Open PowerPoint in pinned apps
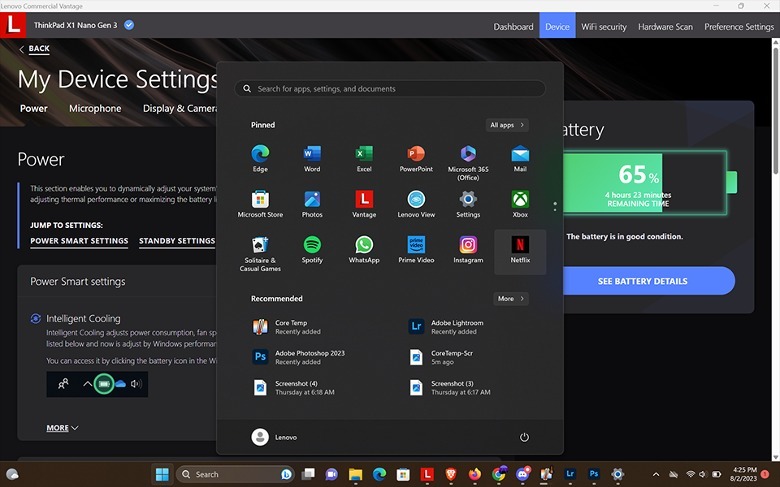The width and height of the screenshot is (780, 487). [416, 158]
